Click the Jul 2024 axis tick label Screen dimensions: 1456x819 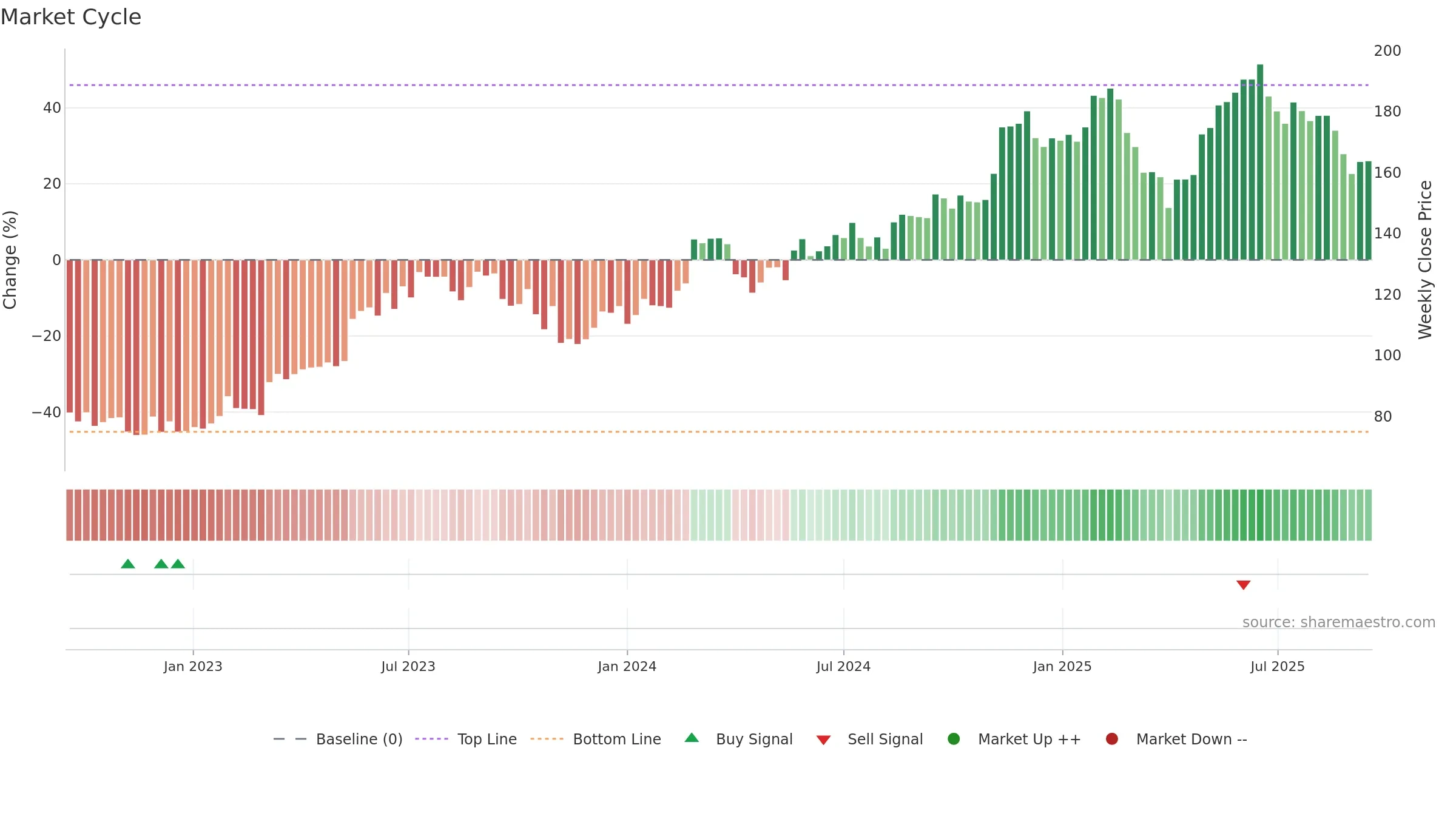(x=843, y=666)
